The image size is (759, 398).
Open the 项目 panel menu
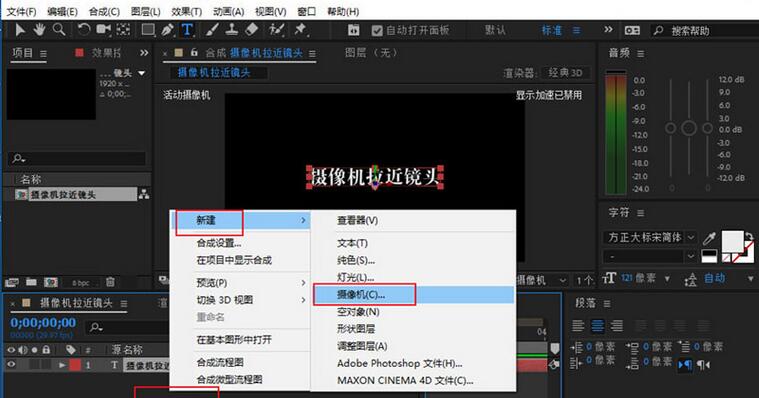click(43, 54)
